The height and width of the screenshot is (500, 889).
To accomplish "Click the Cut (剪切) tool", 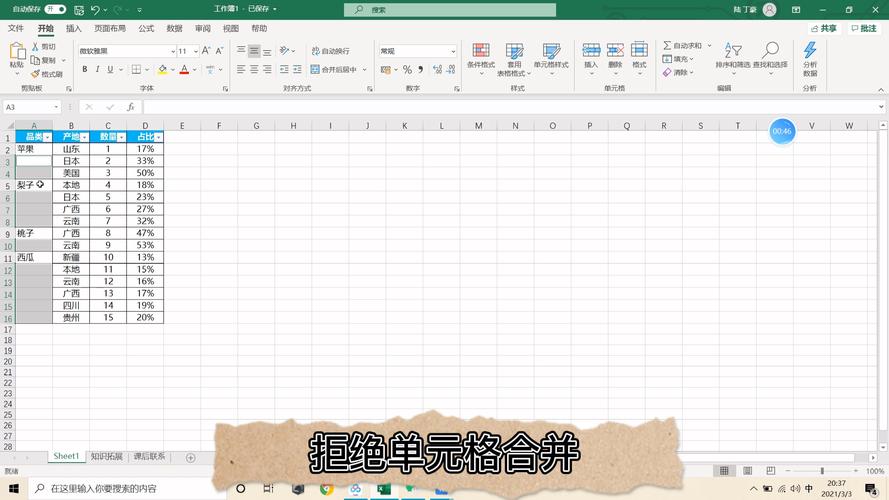I will coord(44,46).
